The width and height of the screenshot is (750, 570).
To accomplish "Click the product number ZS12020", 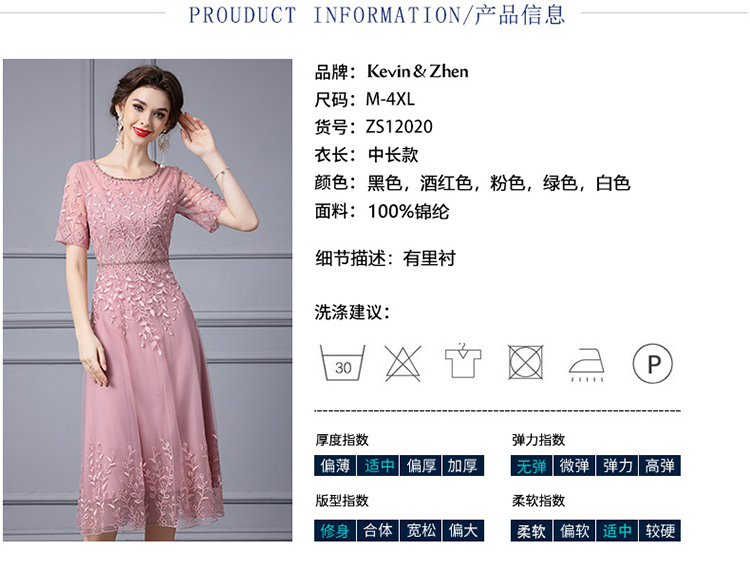I will 399,127.
